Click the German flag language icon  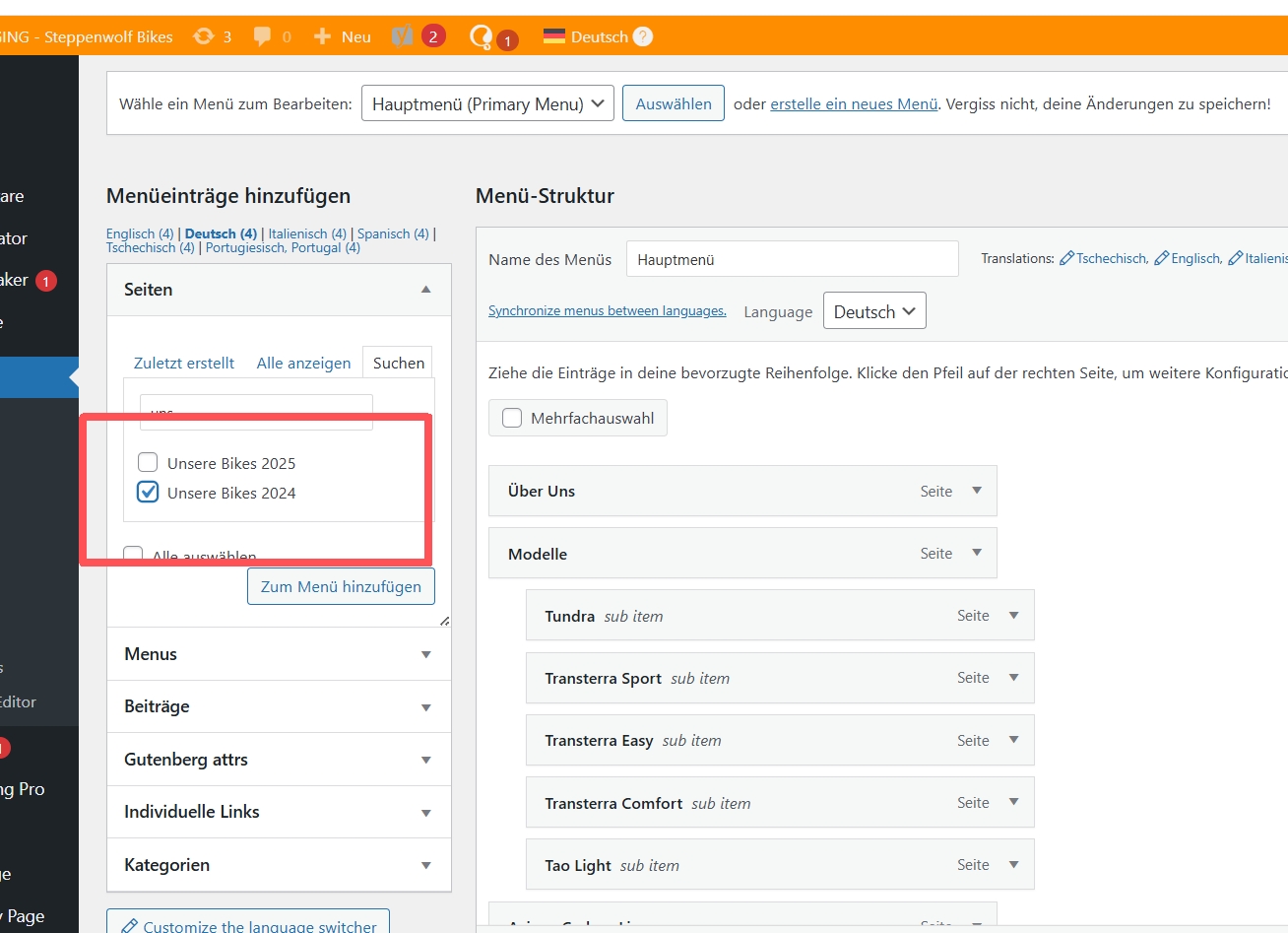(554, 36)
